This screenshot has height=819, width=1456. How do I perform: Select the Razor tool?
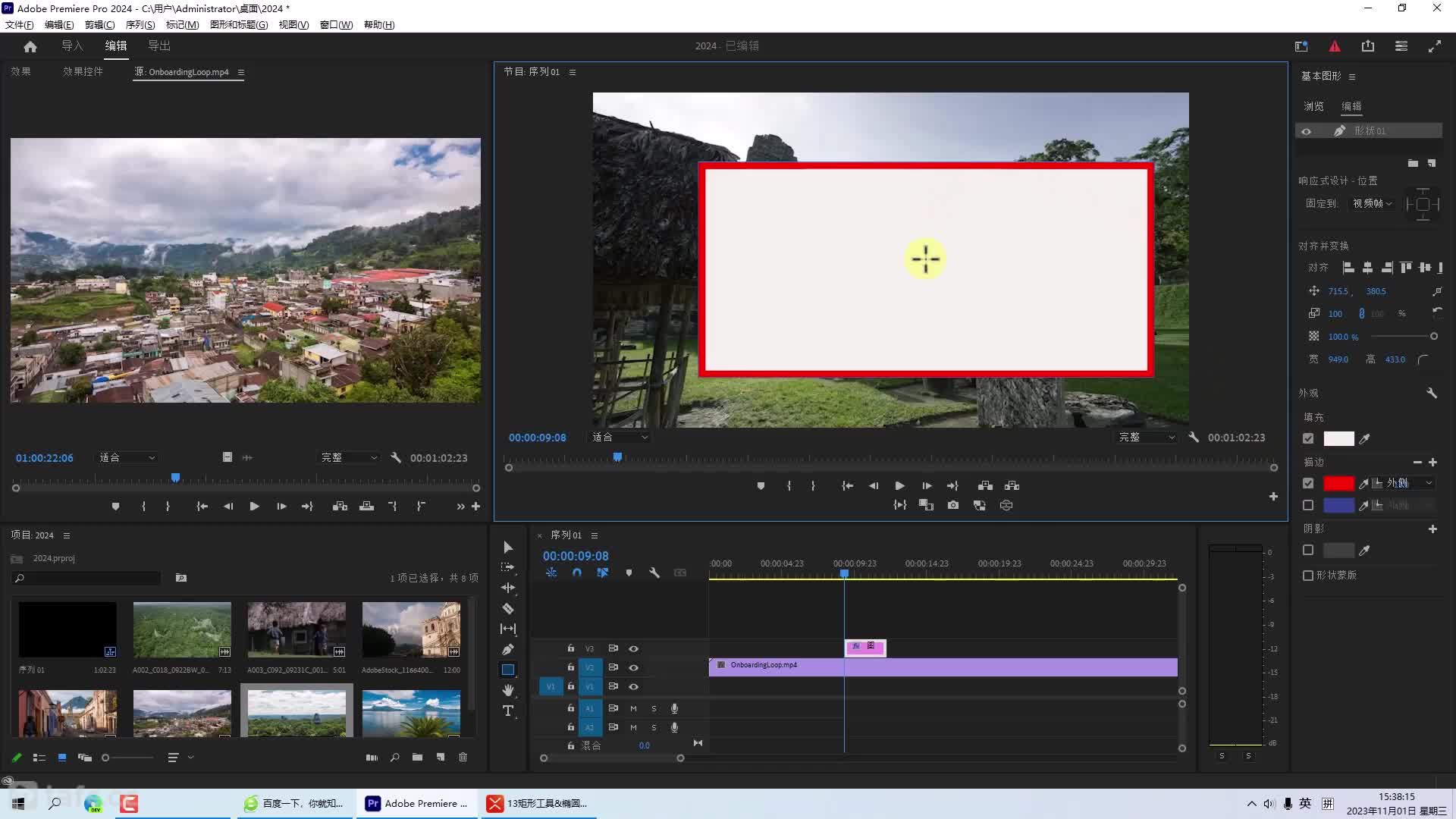(508, 608)
